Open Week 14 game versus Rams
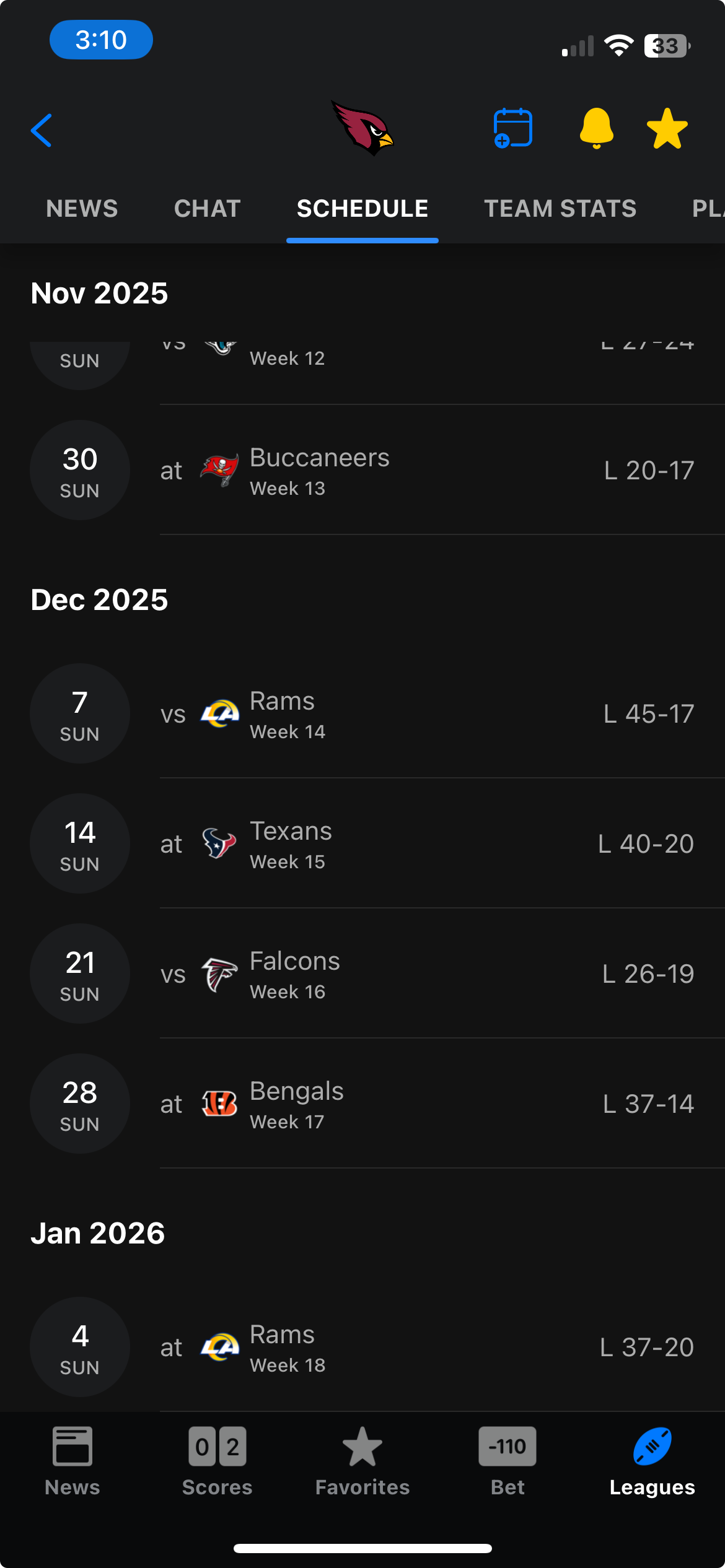Screen dimensions: 725x1568 coord(428,714)
